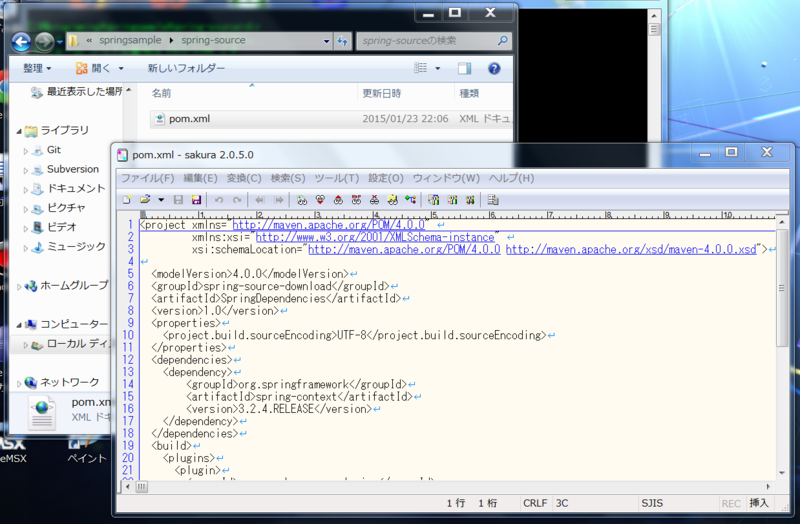Open the recent files dropdown arrow in sakura toolbar
800x524 pixels.
(161, 199)
